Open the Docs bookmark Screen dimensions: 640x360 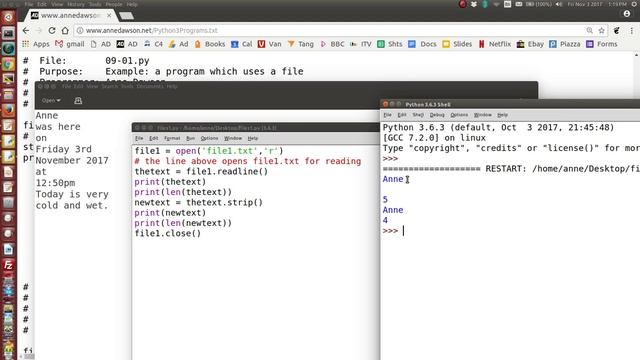pos(422,44)
